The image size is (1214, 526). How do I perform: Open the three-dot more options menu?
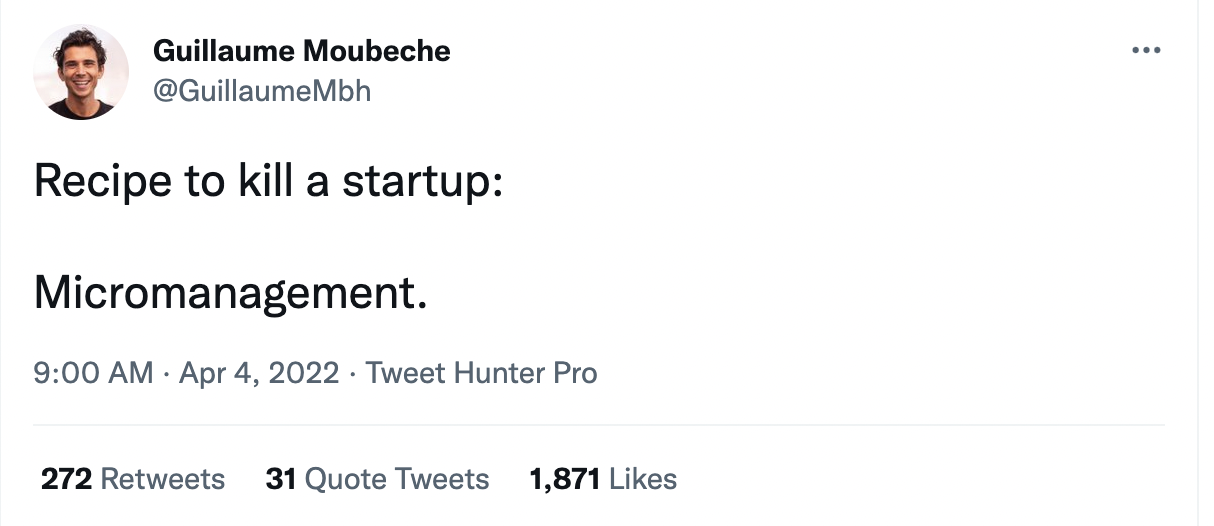(x=1146, y=50)
